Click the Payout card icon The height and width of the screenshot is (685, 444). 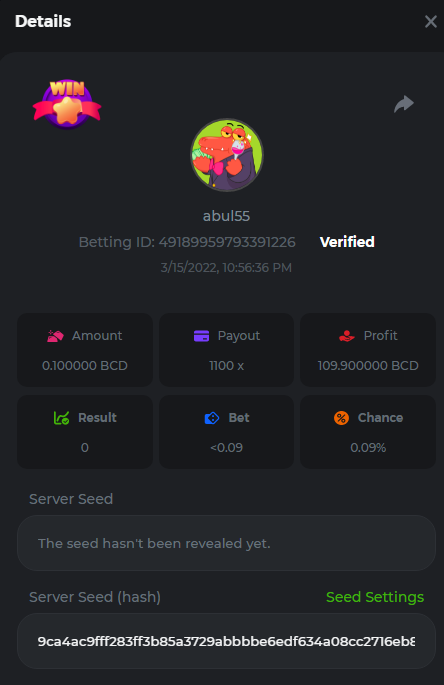[x=201, y=336]
